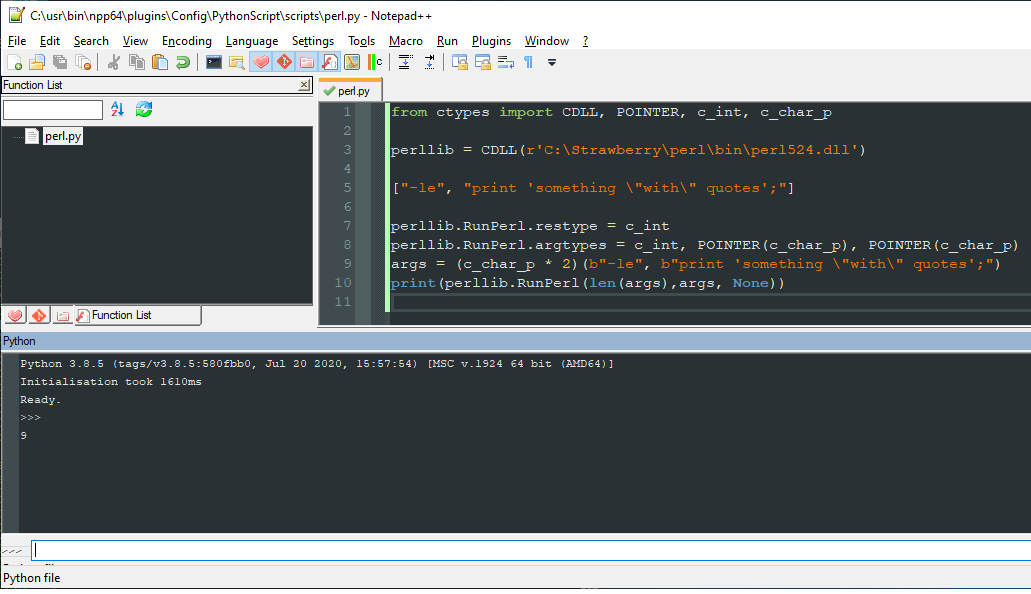The width and height of the screenshot is (1031, 594).
Task: Toggle the Folder as Workspace toolbar button
Action: click(x=307, y=62)
